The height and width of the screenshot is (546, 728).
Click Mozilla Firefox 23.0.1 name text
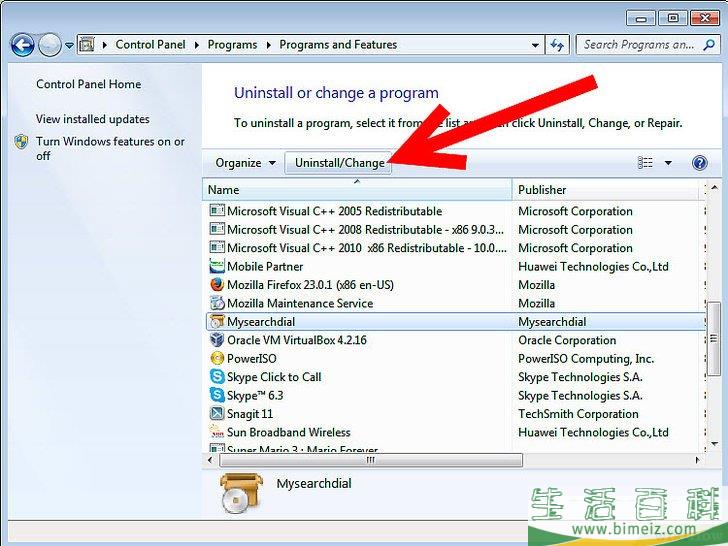click(x=310, y=285)
